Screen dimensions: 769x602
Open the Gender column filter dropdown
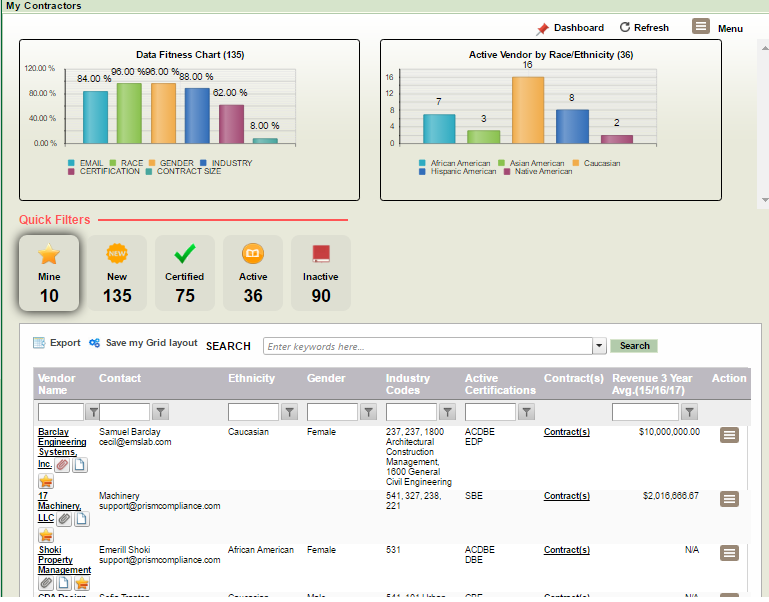(369, 412)
